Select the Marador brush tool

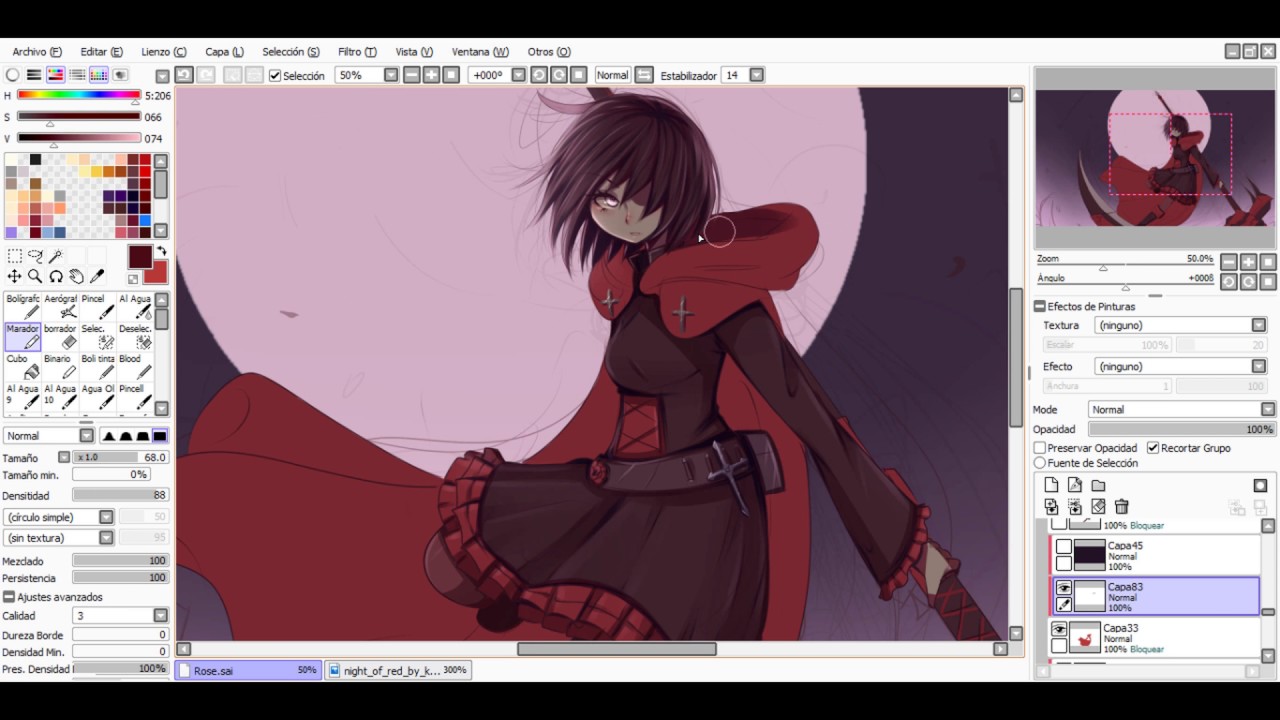(x=23, y=337)
